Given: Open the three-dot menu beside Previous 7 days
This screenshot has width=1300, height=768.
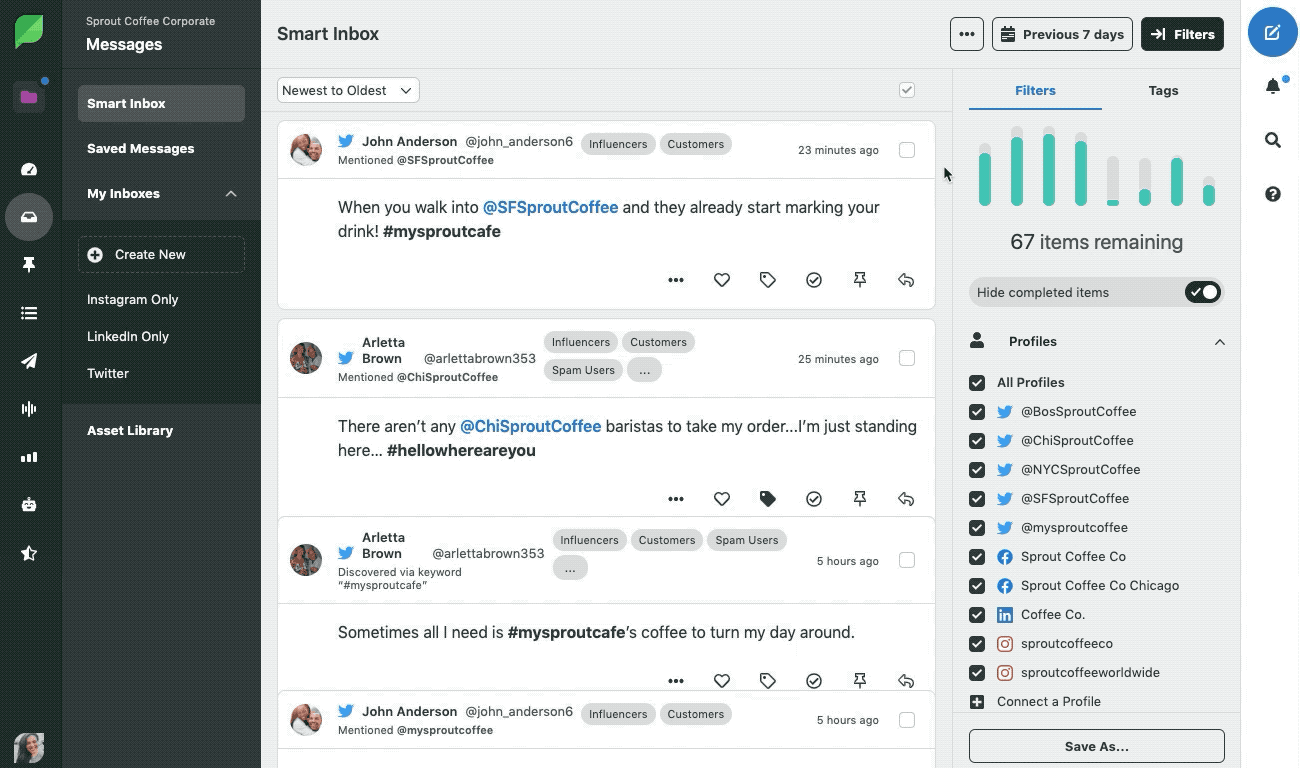Looking at the screenshot, I should (966, 34).
